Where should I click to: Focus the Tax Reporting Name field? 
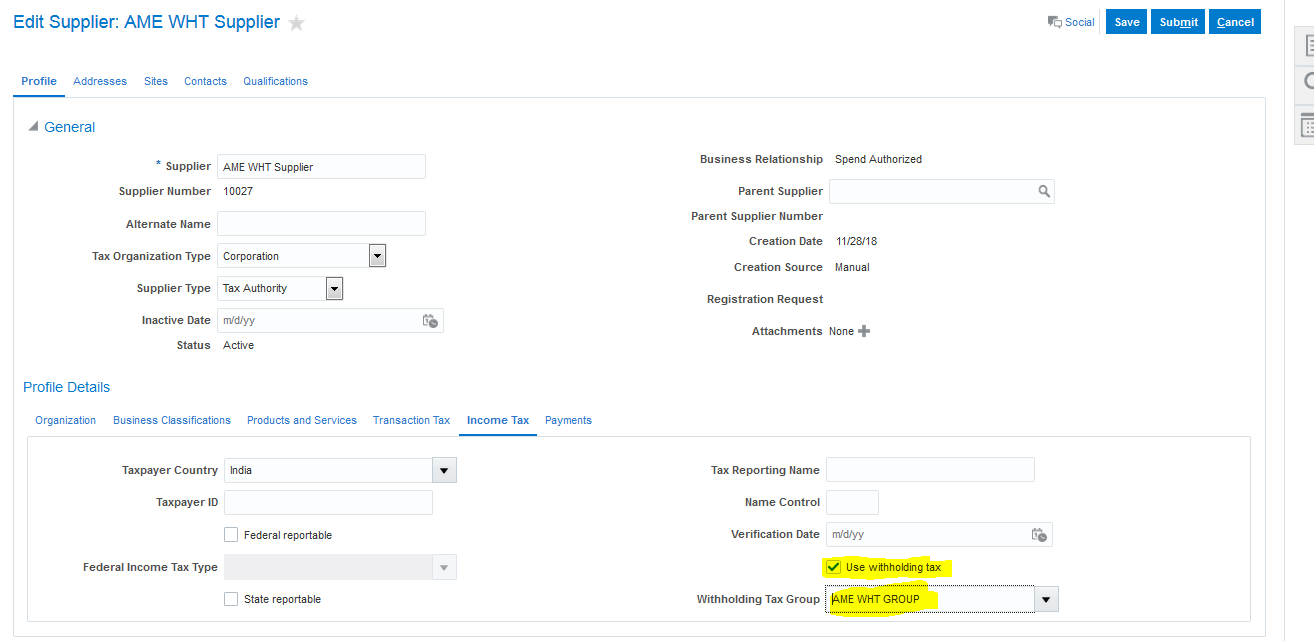pos(930,470)
